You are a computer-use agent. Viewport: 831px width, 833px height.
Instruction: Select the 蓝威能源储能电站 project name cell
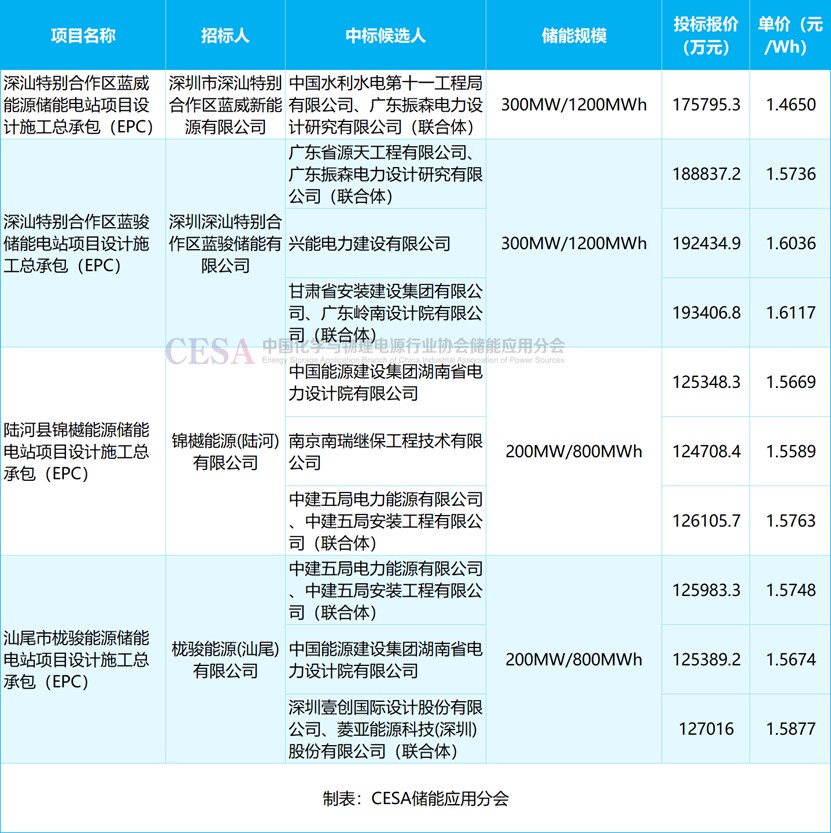tap(83, 104)
